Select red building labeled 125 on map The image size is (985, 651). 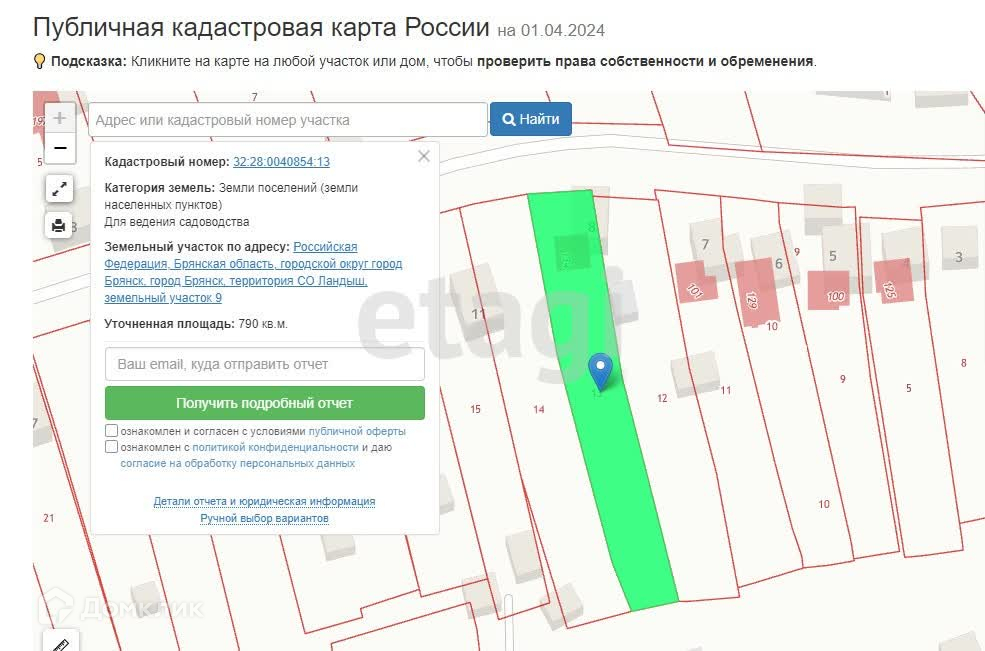(x=894, y=281)
